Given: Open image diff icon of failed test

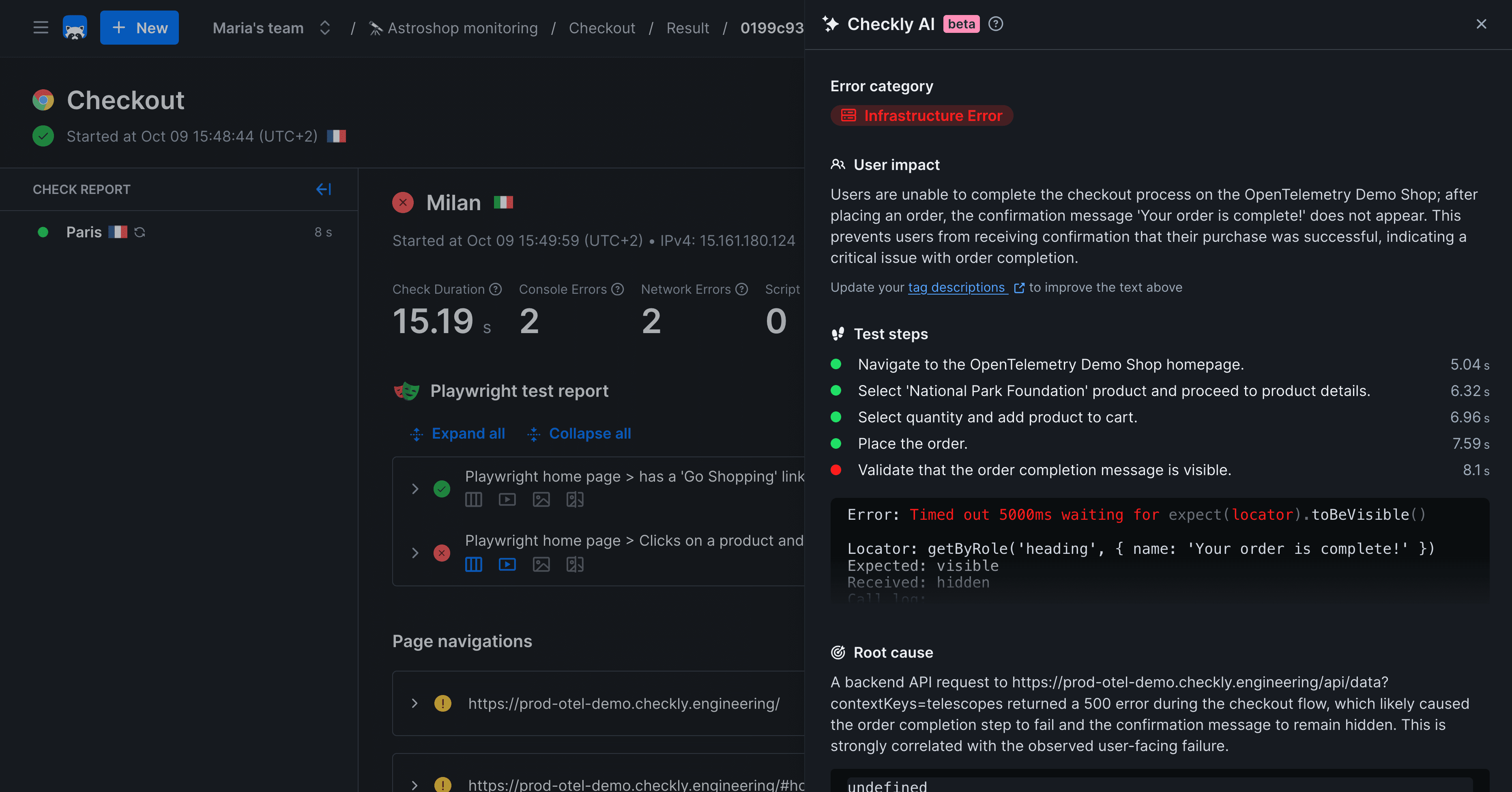Looking at the screenshot, I should [575, 564].
